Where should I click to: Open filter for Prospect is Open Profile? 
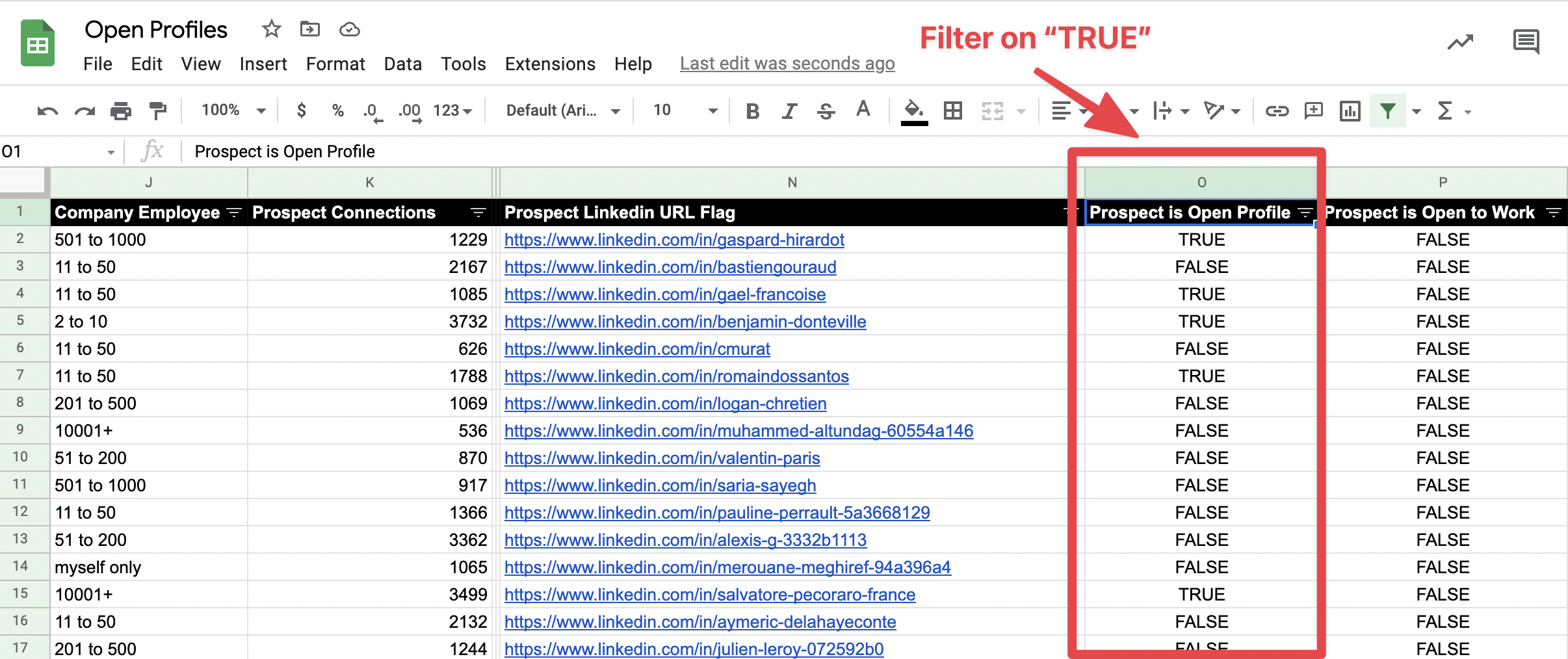click(x=1305, y=213)
